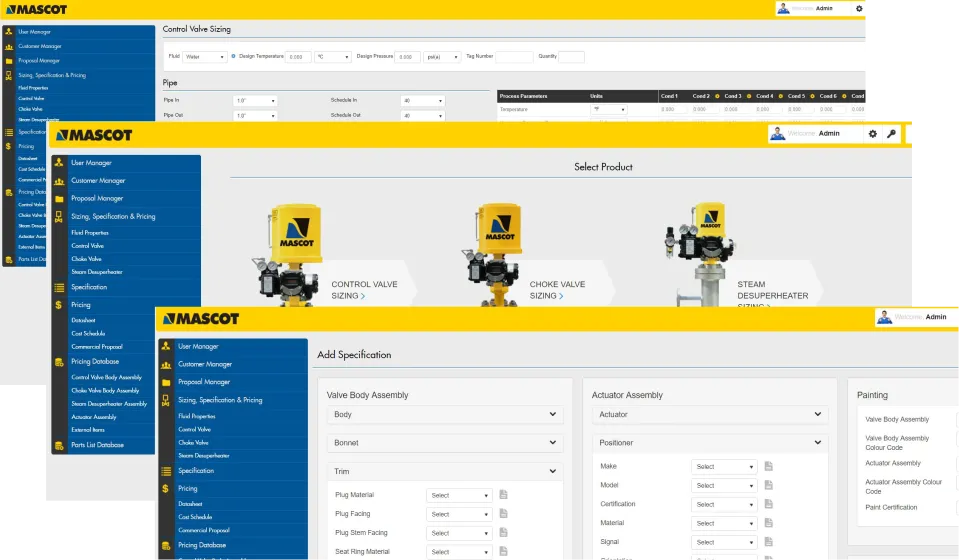Click document icon beside Positioner Model

coord(769,485)
